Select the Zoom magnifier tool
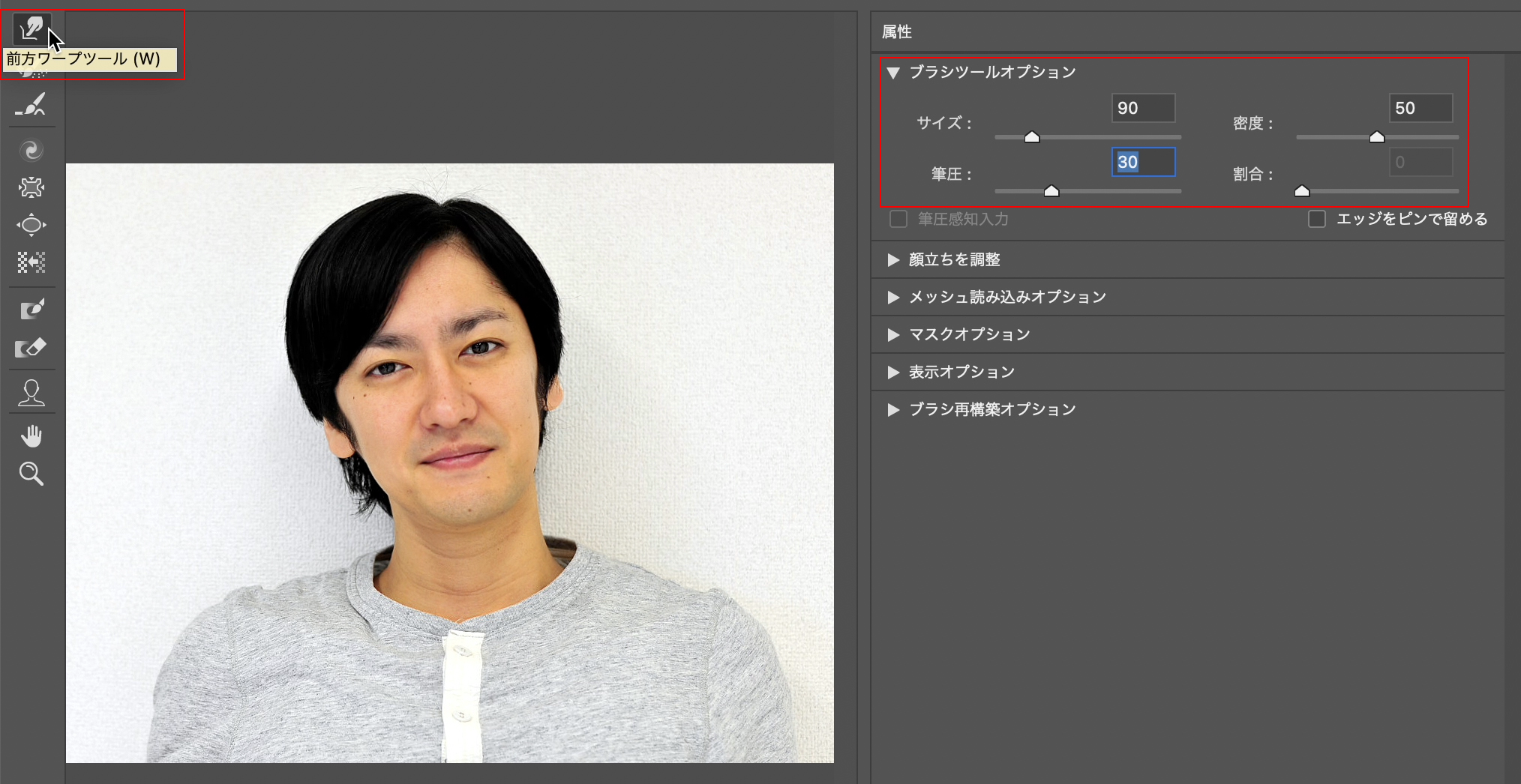Image resolution: width=1521 pixels, height=784 pixels. coord(31,474)
